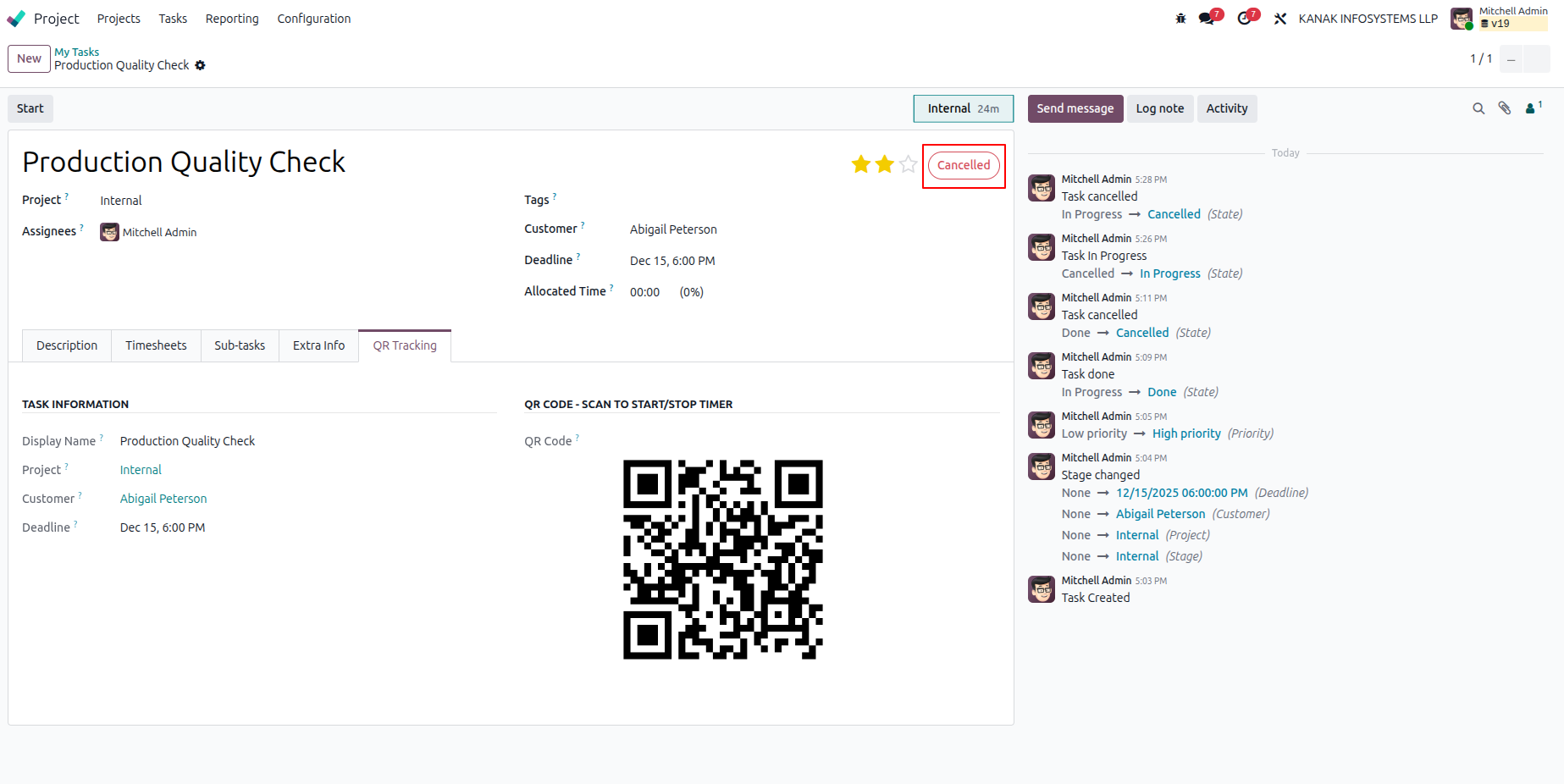Set priority with the first star

(x=861, y=164)
